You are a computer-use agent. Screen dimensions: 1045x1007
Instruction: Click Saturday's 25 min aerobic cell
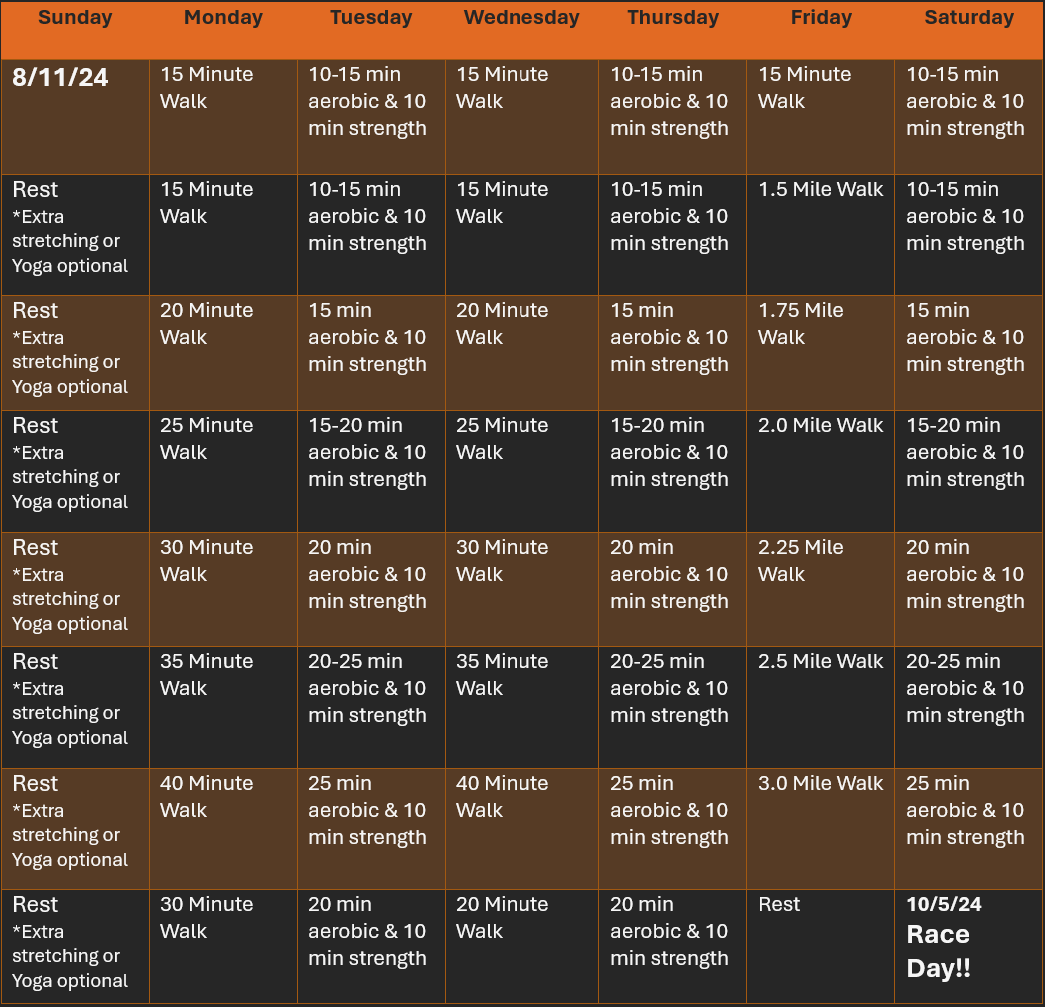(969, 829)
